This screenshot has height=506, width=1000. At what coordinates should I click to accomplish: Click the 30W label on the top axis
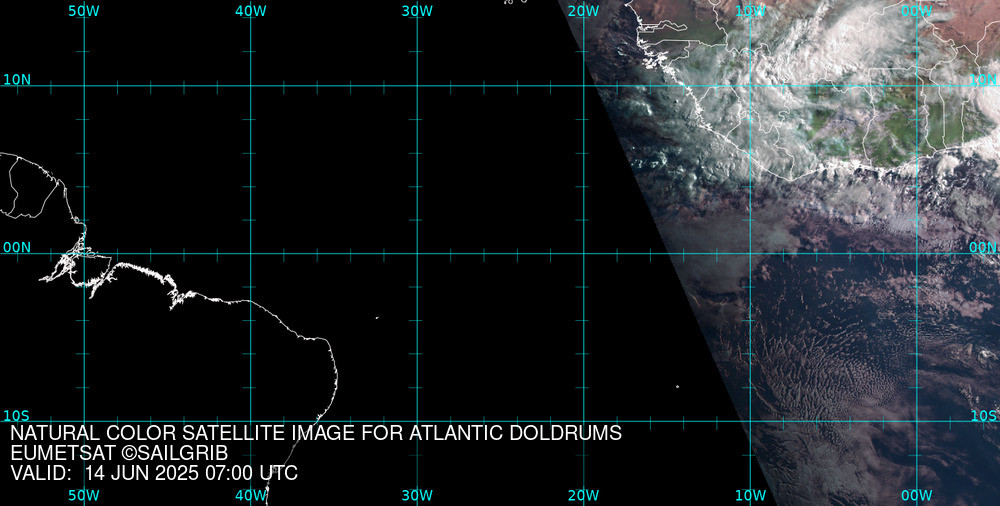417,11
